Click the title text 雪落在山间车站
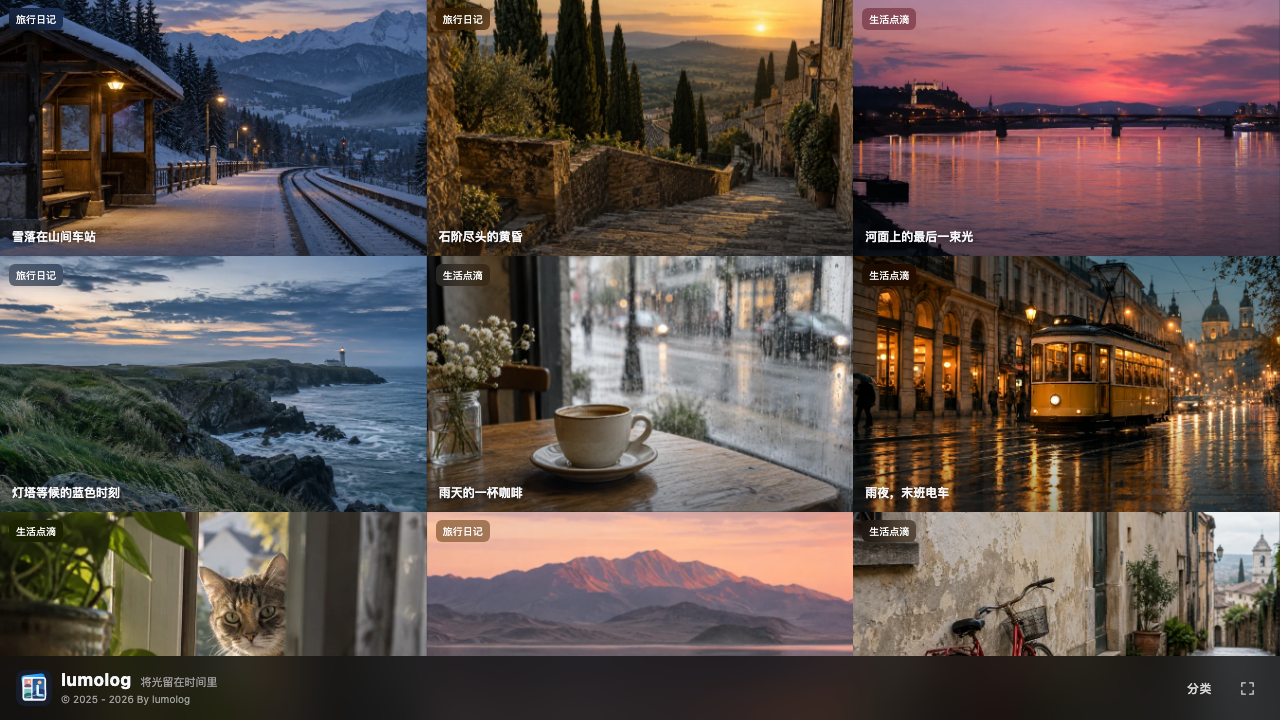Image resolution: width=1280 pixels, height=720 pixels. (x=54, y=237)
